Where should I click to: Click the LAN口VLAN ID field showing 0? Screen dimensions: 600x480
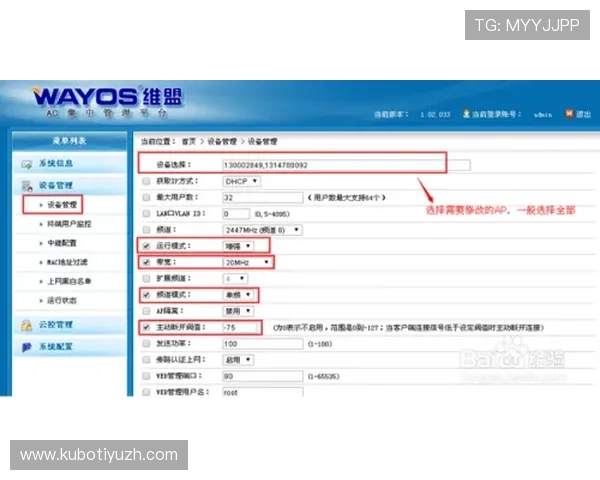pos(236,214)
